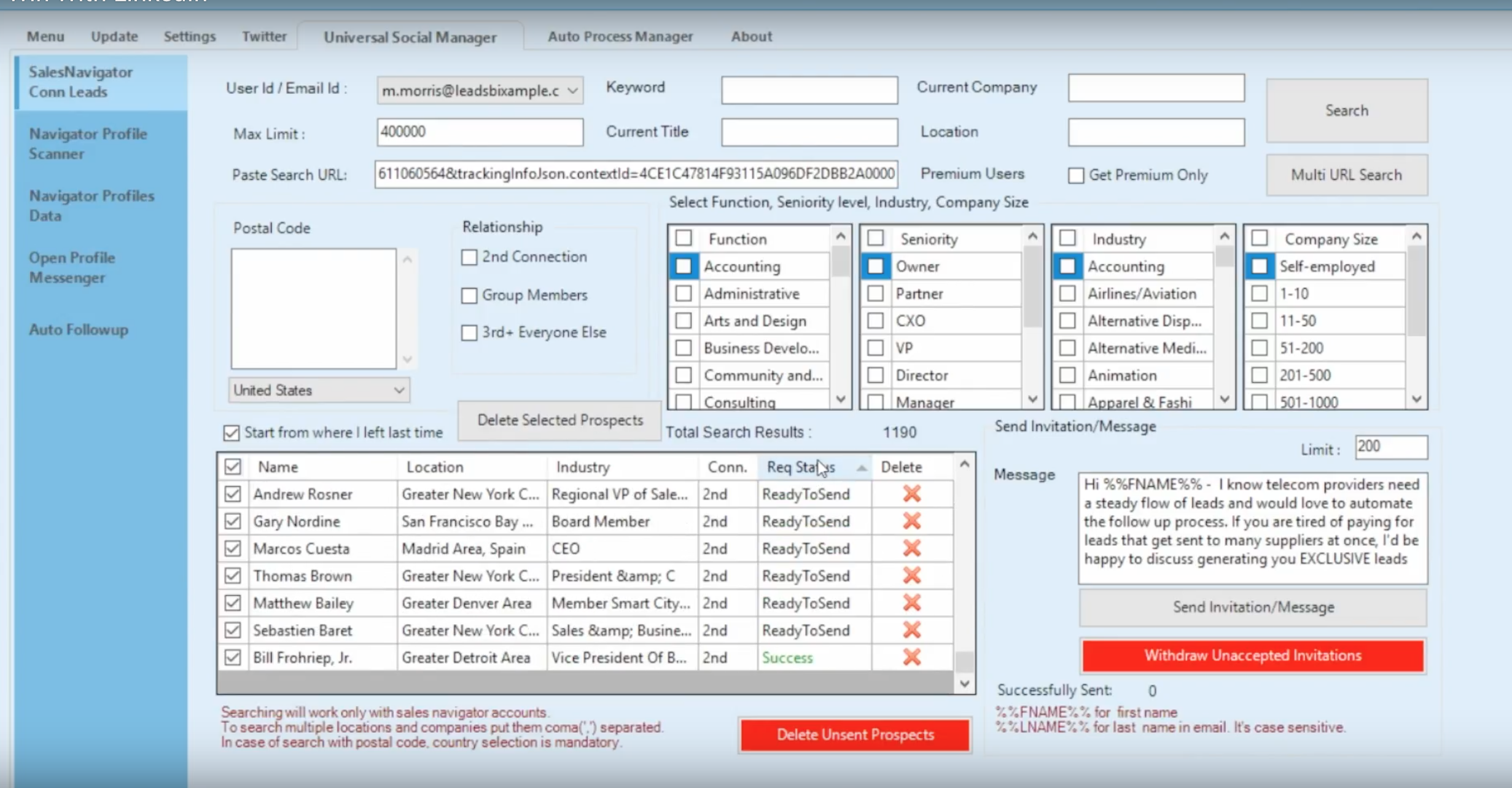1512x788 pixels.
Task: Click red X delete icon for Andrew Rosner
Action: point(911,494)
